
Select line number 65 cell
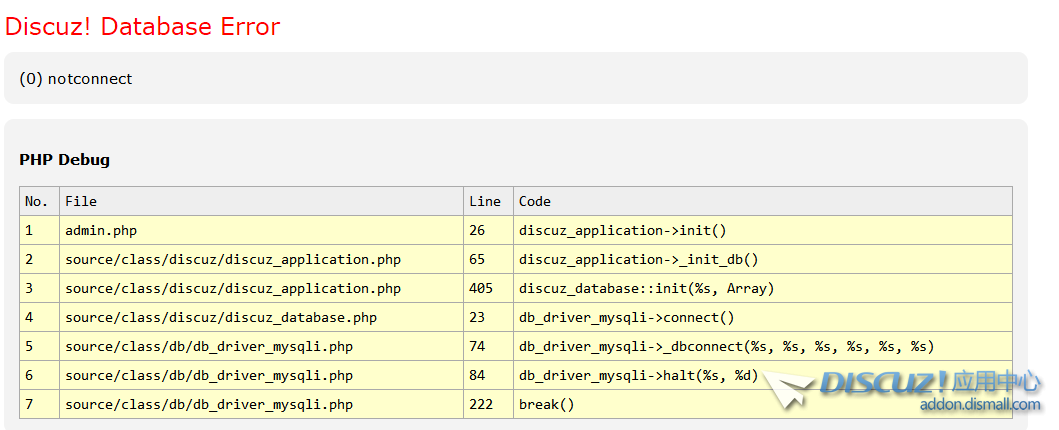tap(477, 260)
